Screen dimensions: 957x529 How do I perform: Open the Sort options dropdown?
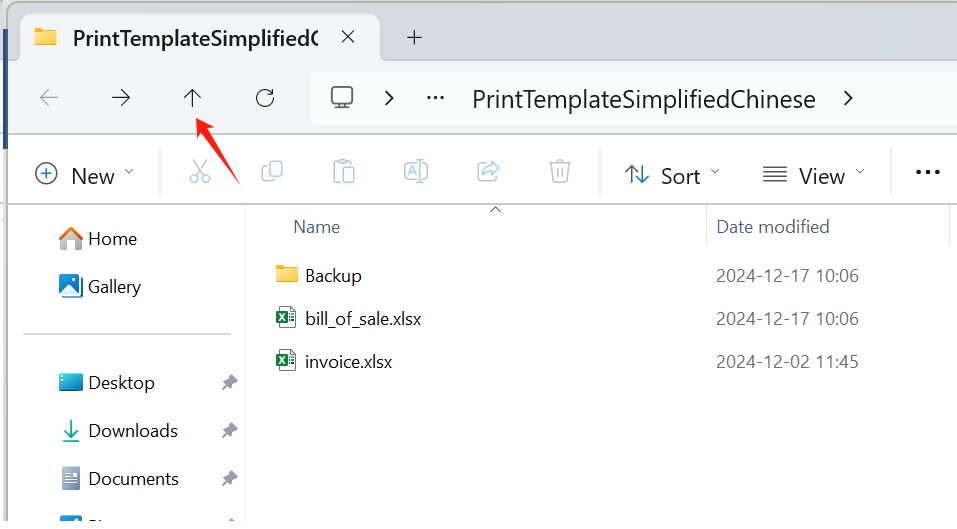pos(672,175)
